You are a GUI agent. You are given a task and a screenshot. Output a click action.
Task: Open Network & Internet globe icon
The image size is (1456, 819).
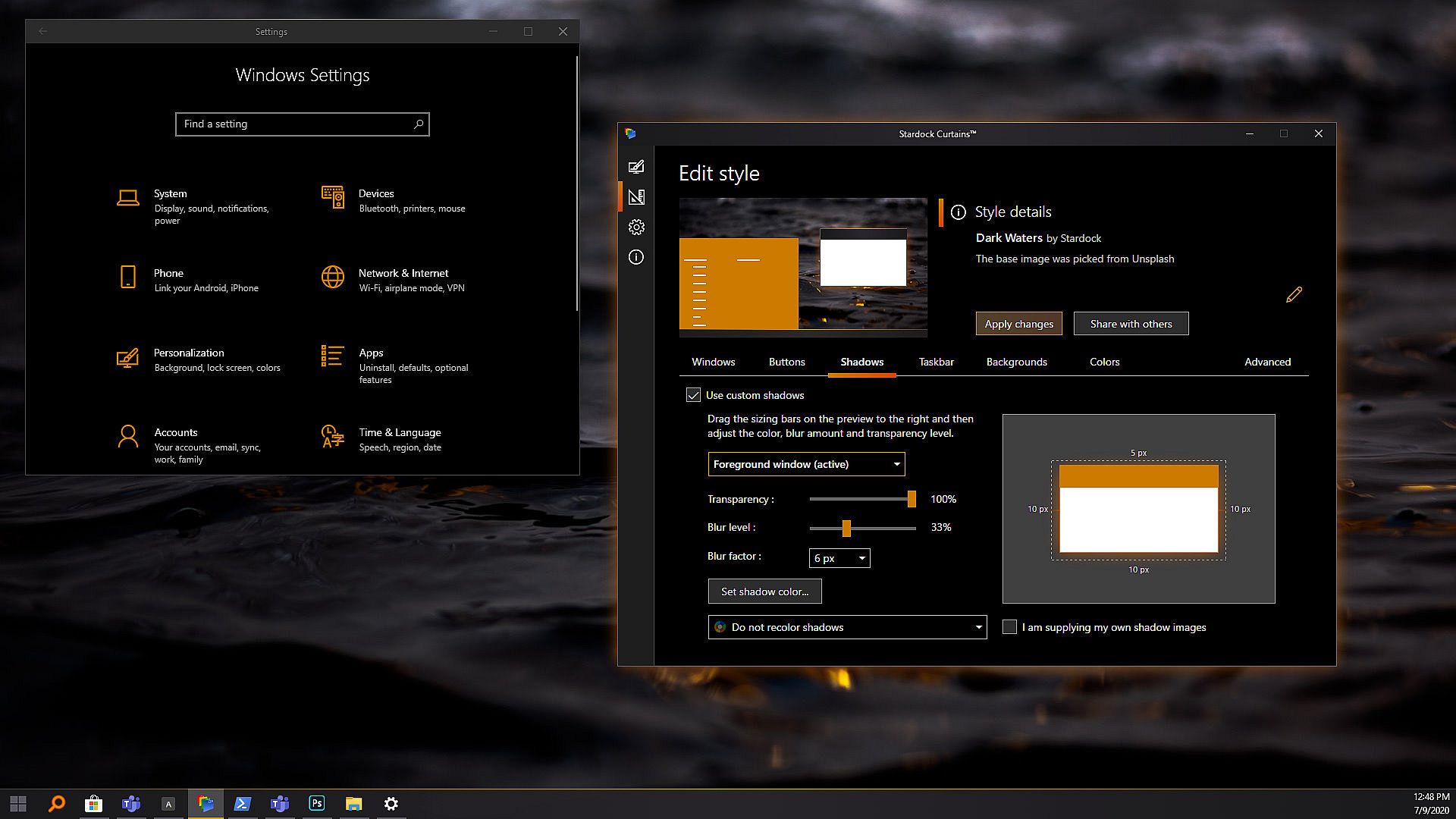[332, 278]
